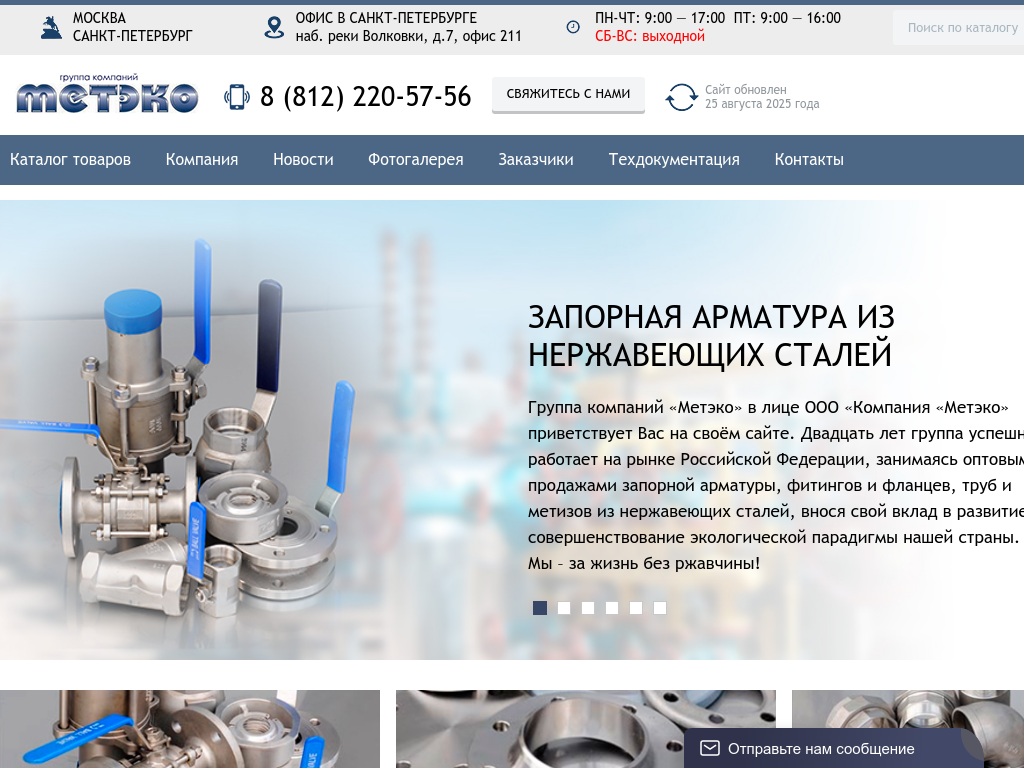Click the Свяжитесь с нами button
The width and height of the screenshot is (1024, 768).
568,95
